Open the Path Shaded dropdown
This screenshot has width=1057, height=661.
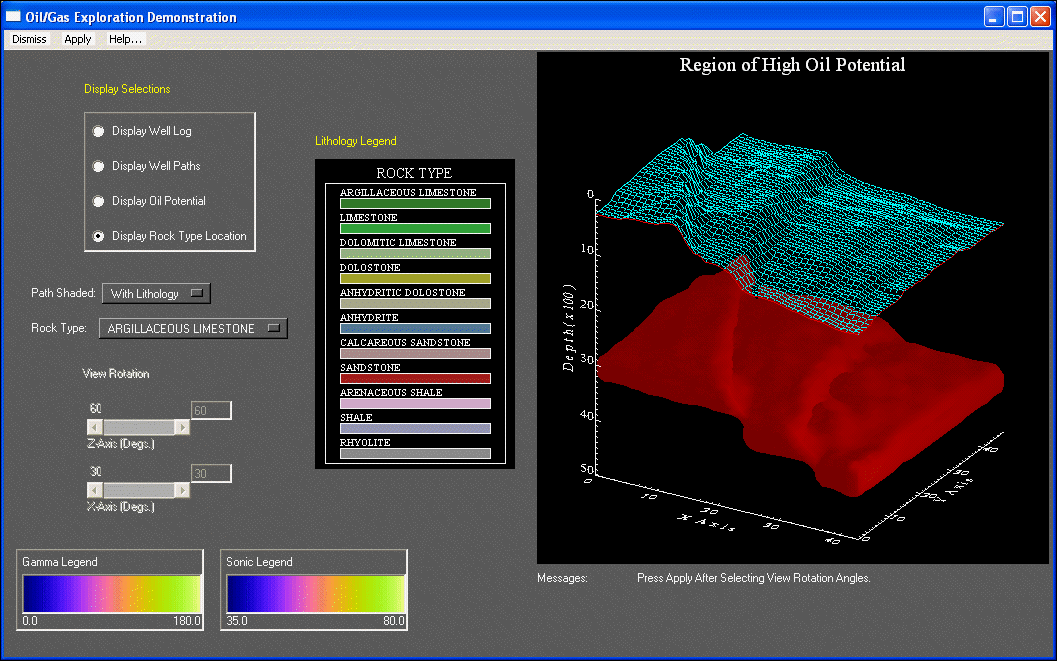(x=156, y=293)
